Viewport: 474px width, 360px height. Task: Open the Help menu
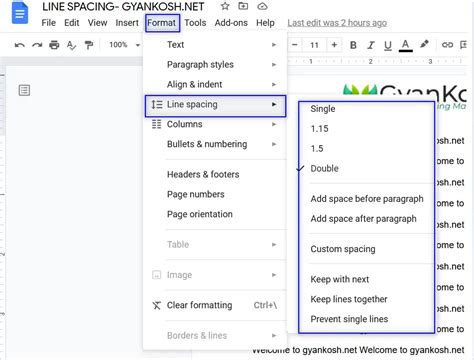pyautogui.click(x=265, y=23)
